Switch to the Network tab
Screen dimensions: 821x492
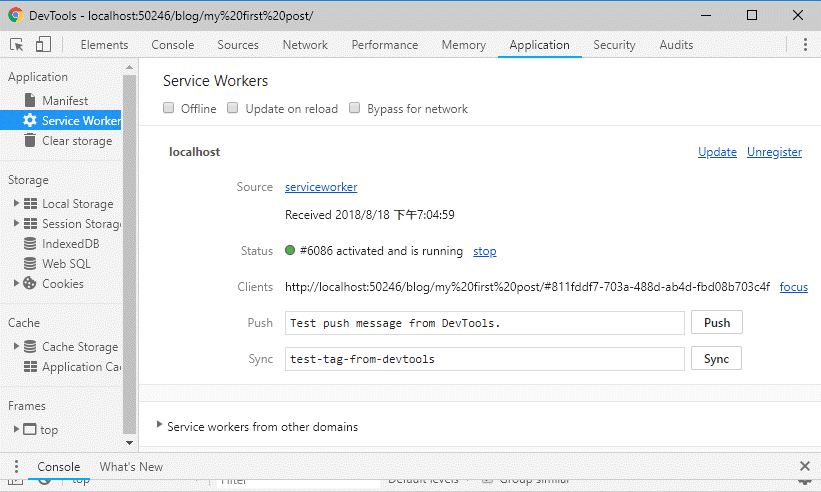click(x=305, y=45)
